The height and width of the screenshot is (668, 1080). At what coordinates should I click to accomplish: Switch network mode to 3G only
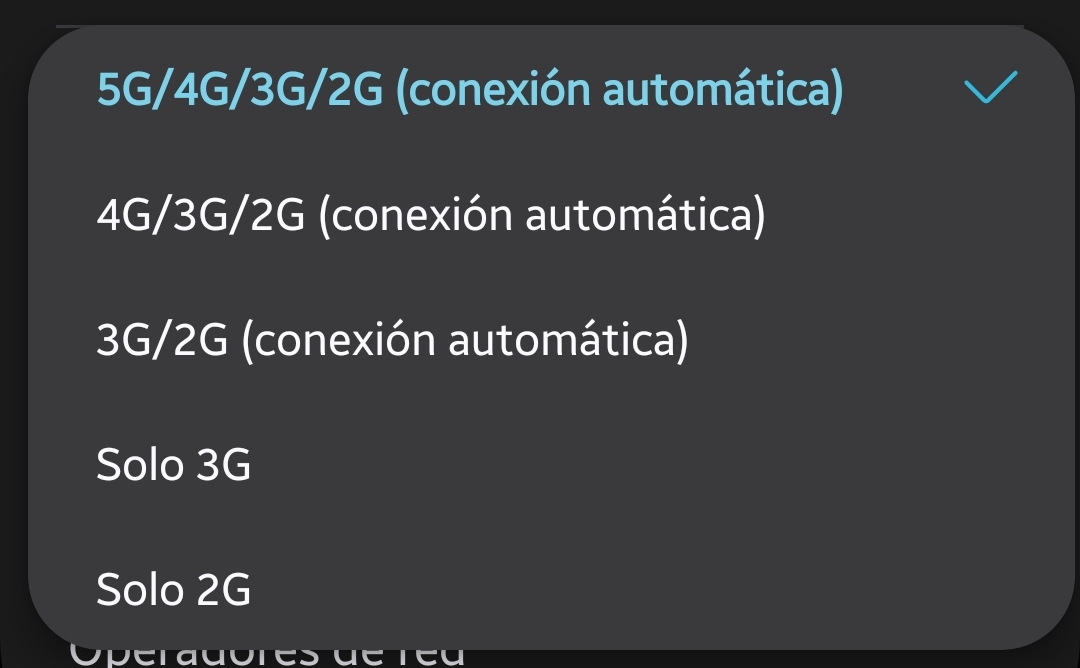173,466
